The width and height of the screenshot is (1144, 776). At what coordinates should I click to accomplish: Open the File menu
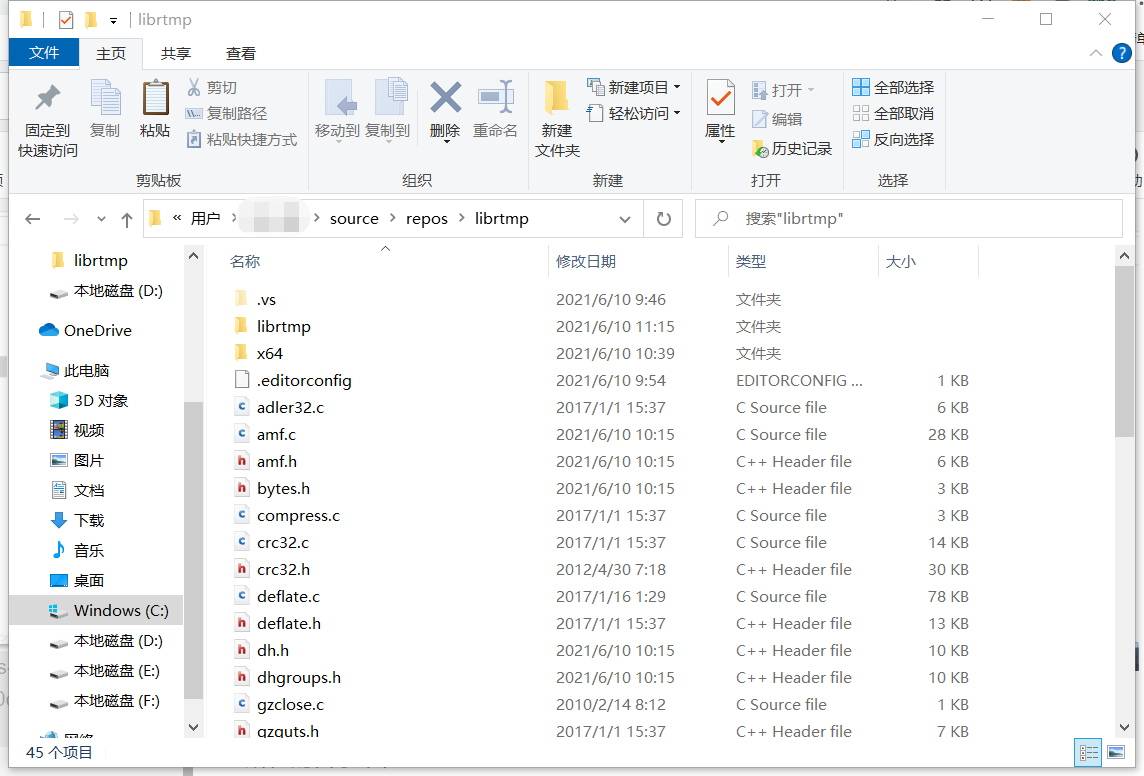[44, 53]
